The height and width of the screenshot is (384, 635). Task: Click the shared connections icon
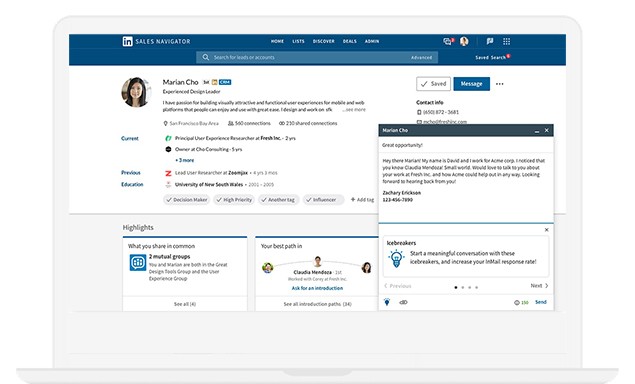(282, 124)
